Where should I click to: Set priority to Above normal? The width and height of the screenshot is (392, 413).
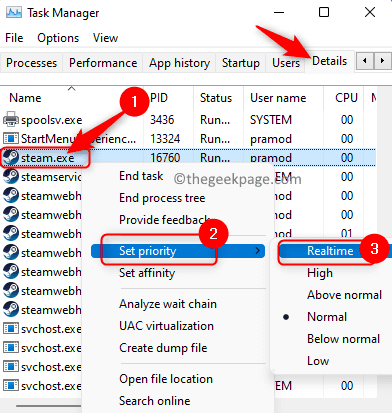[344, 295]
